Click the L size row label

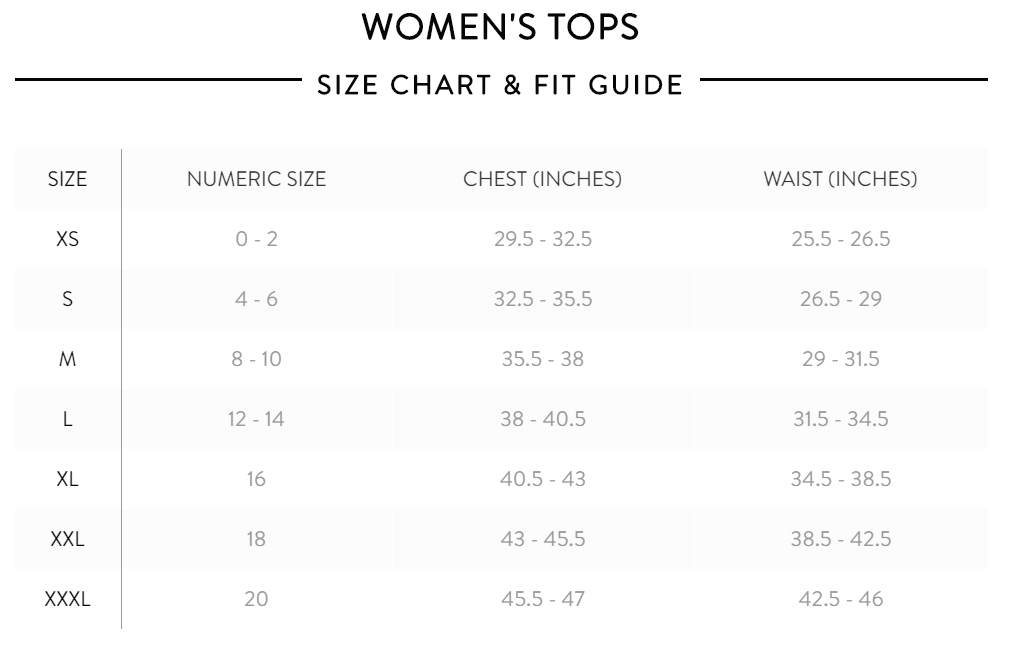pos(67,419)
